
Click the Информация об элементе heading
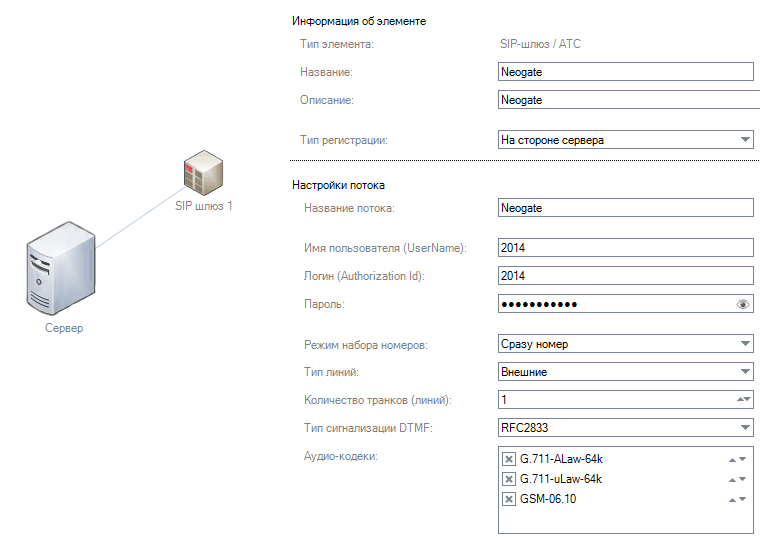359,21
